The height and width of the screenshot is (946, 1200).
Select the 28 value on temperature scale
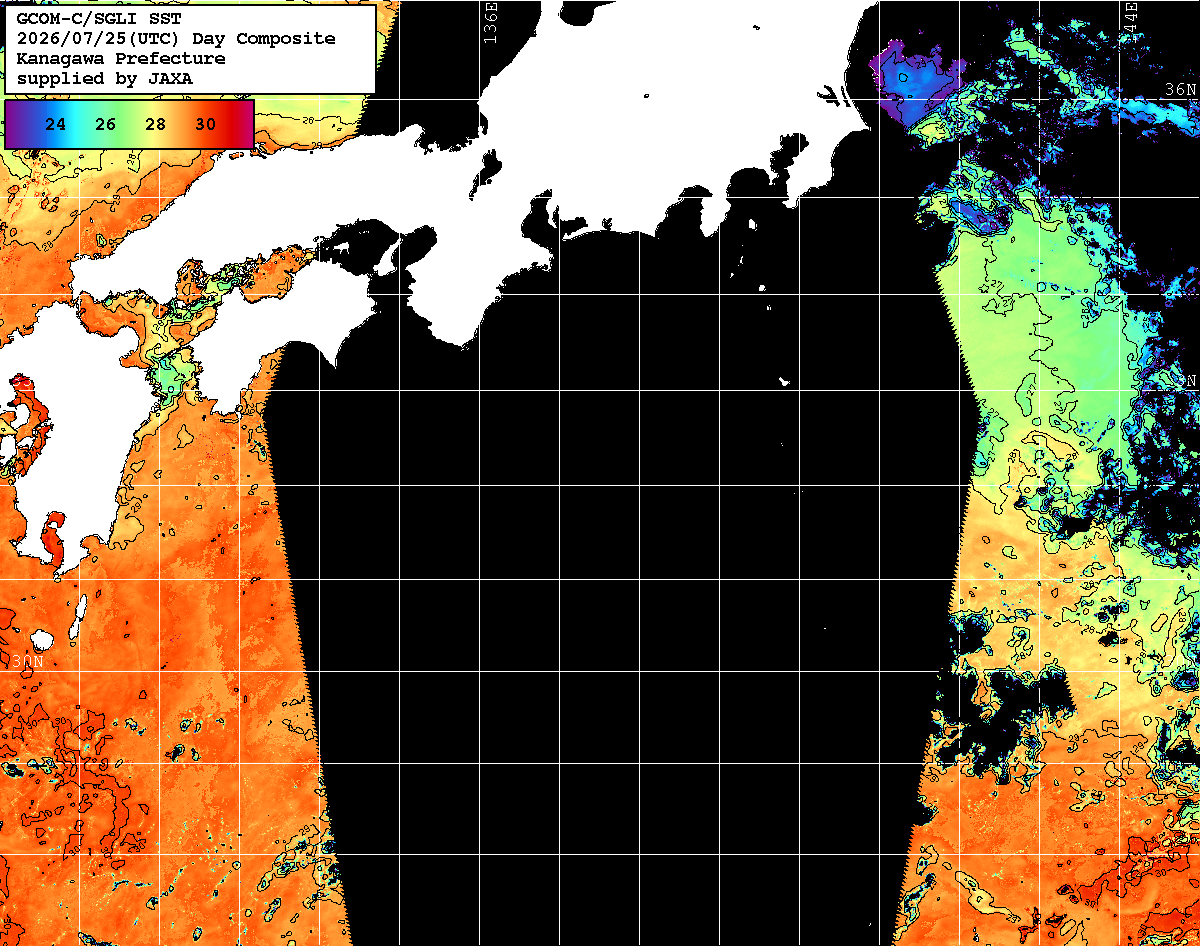click(155, 125)
